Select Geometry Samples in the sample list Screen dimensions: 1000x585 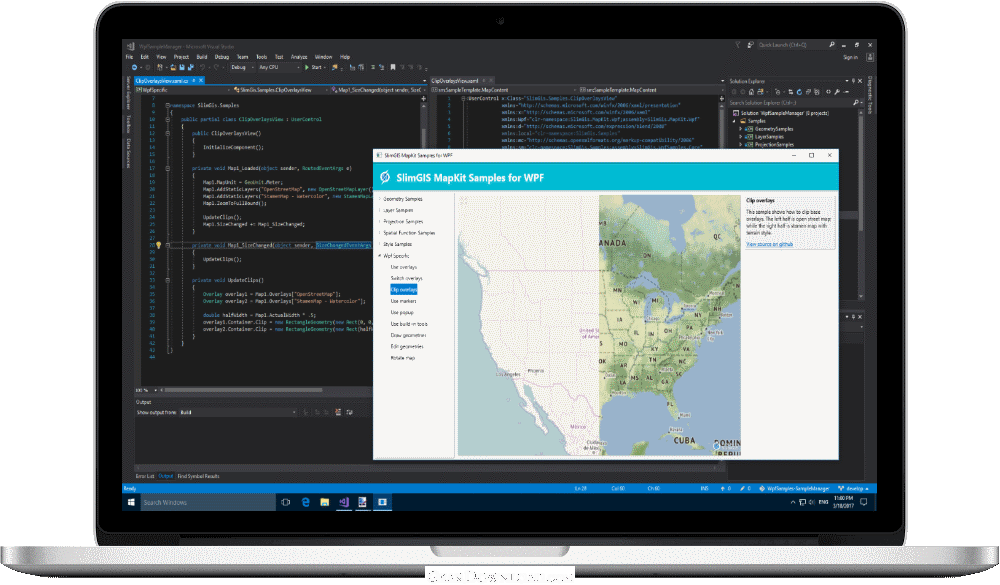402,199
